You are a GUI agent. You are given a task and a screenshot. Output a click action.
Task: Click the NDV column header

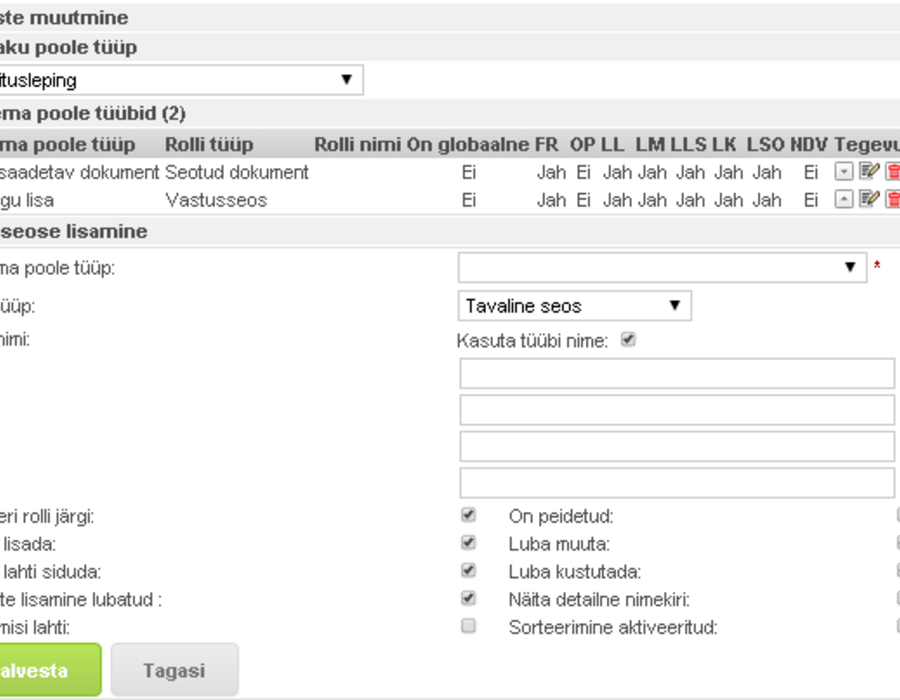[809, 144]
